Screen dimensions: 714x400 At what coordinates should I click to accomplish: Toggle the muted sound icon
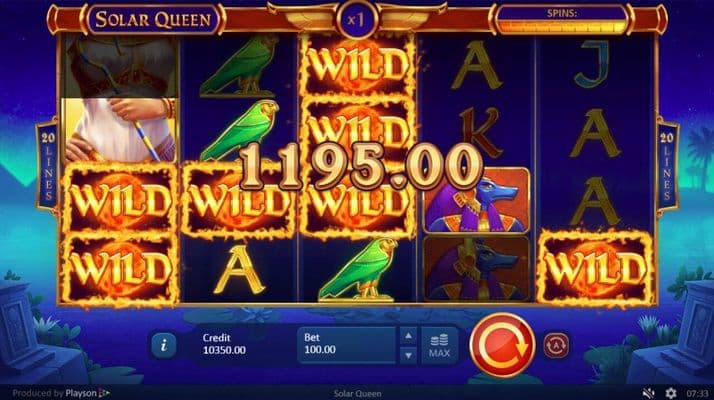[x=648, y=393]
